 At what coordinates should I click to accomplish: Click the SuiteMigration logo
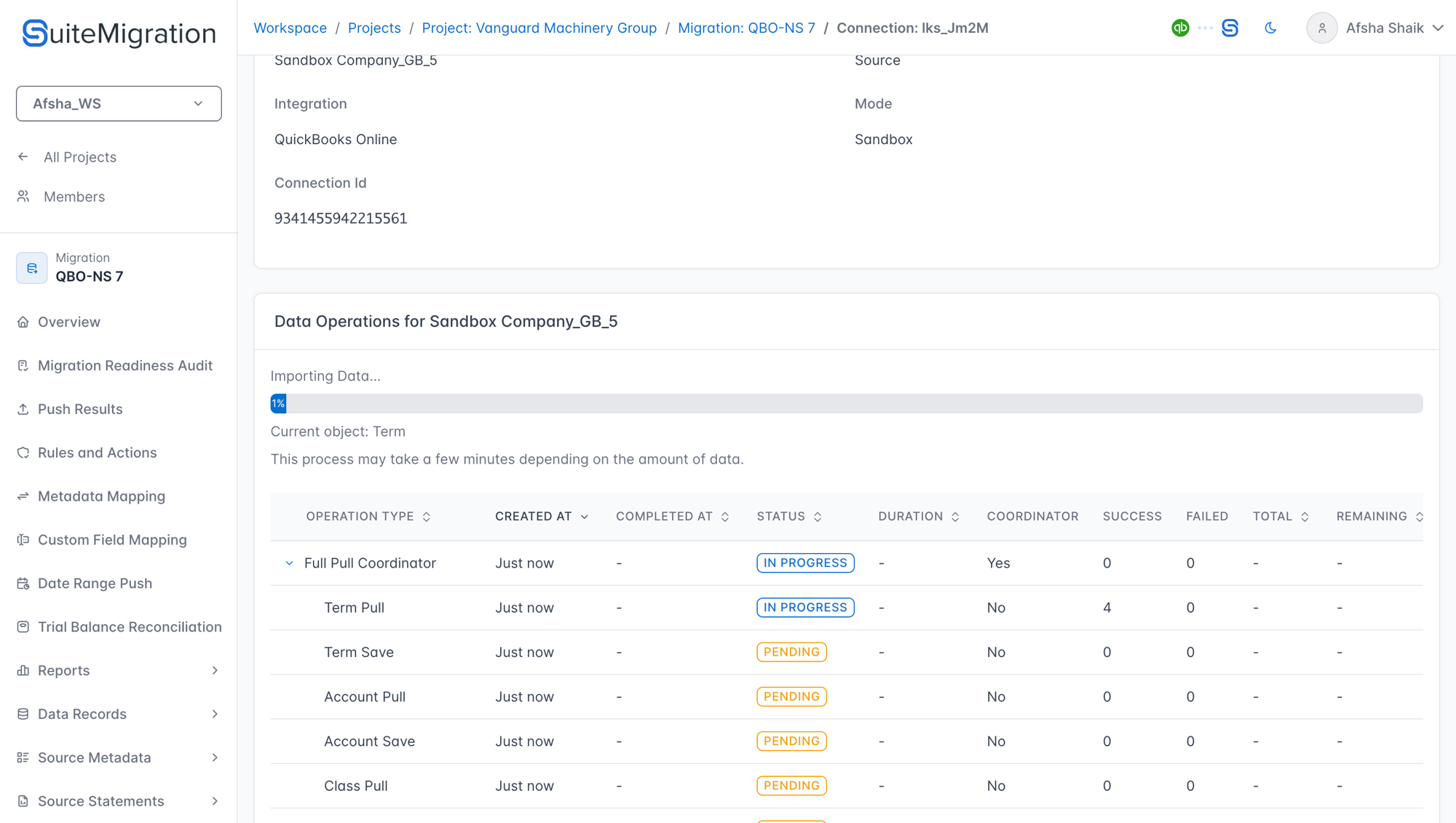(x=119, y=33)
